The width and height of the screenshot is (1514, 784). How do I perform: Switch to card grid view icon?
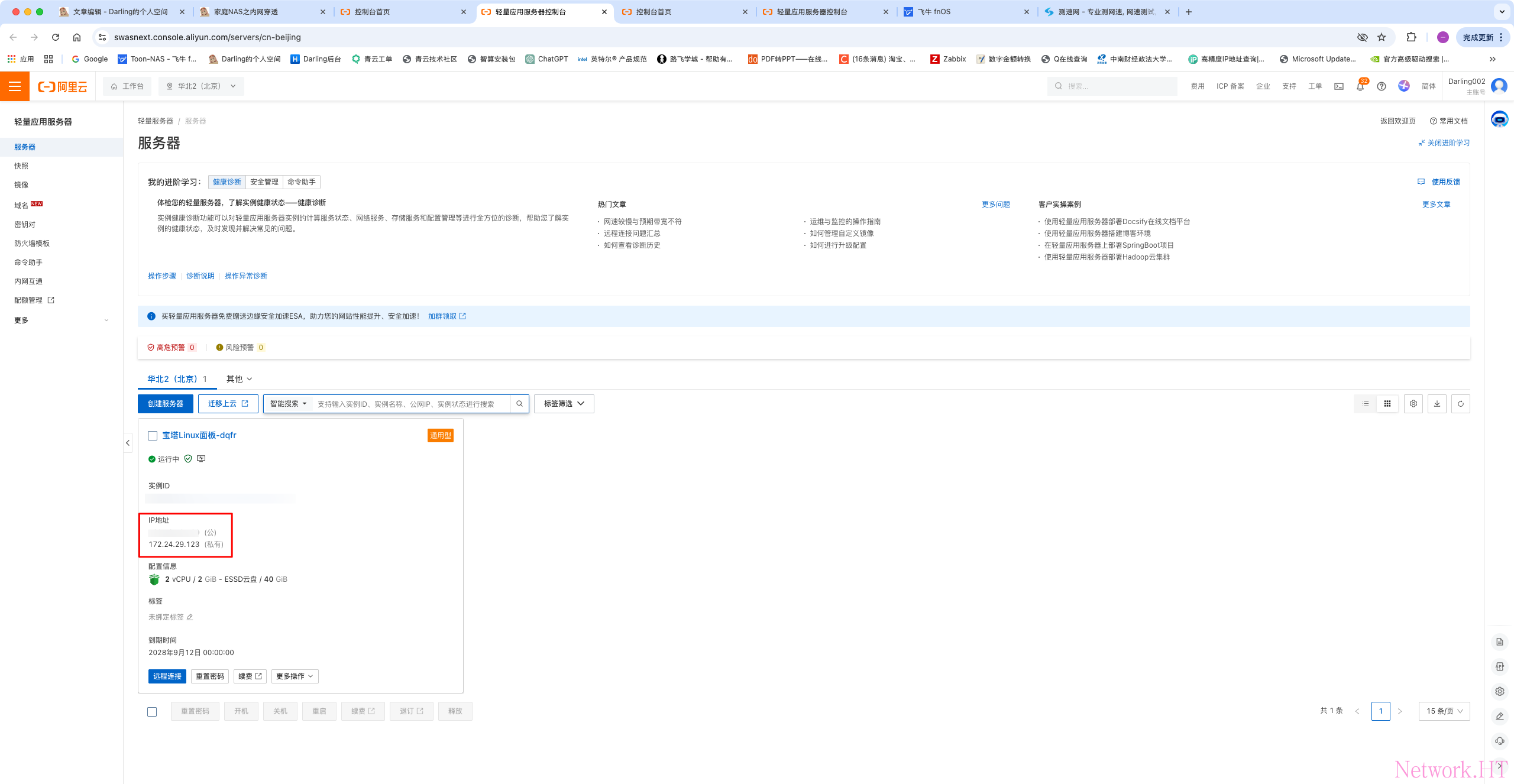[x=1387, y=404]
